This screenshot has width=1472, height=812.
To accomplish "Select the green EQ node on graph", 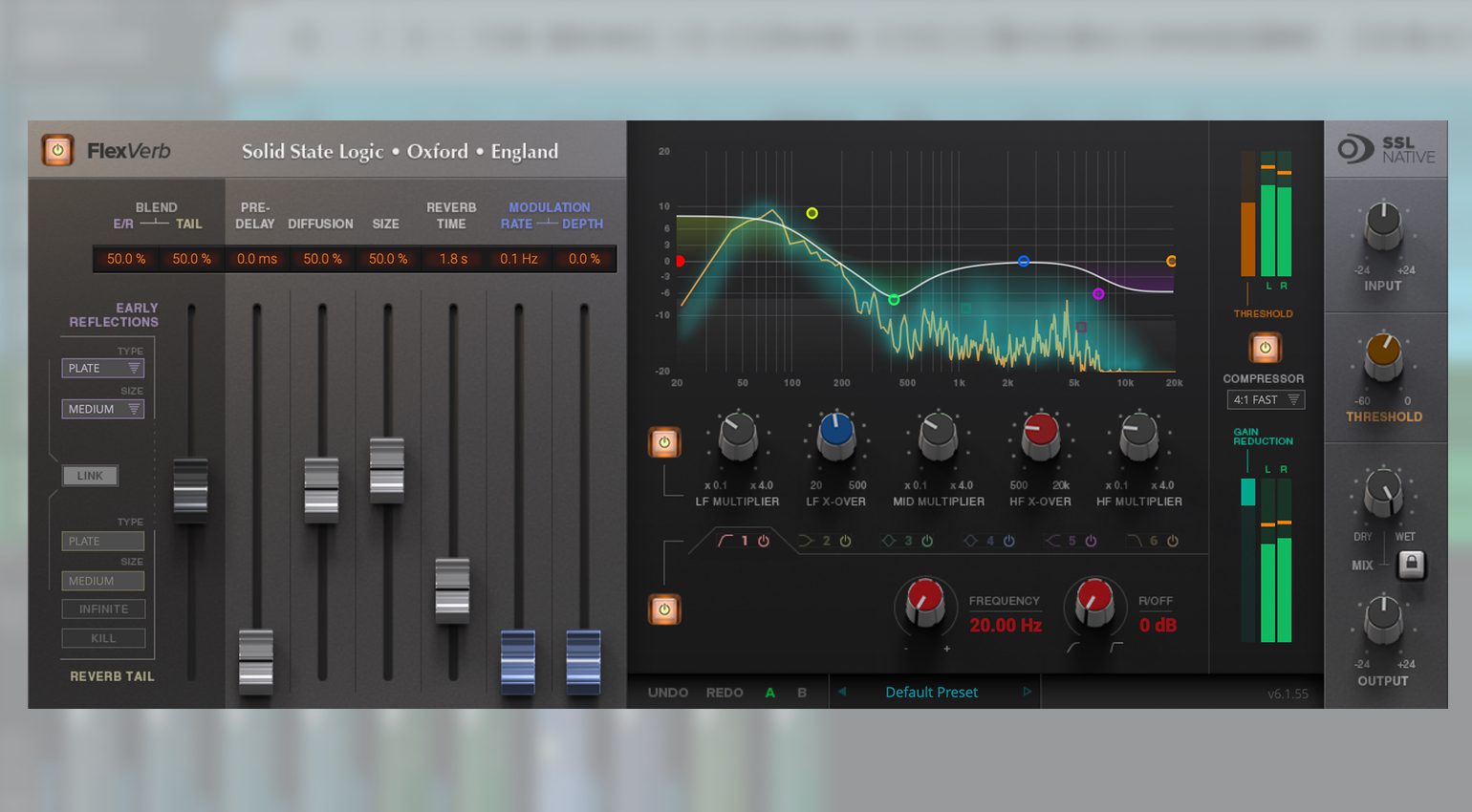I will 894,300.
